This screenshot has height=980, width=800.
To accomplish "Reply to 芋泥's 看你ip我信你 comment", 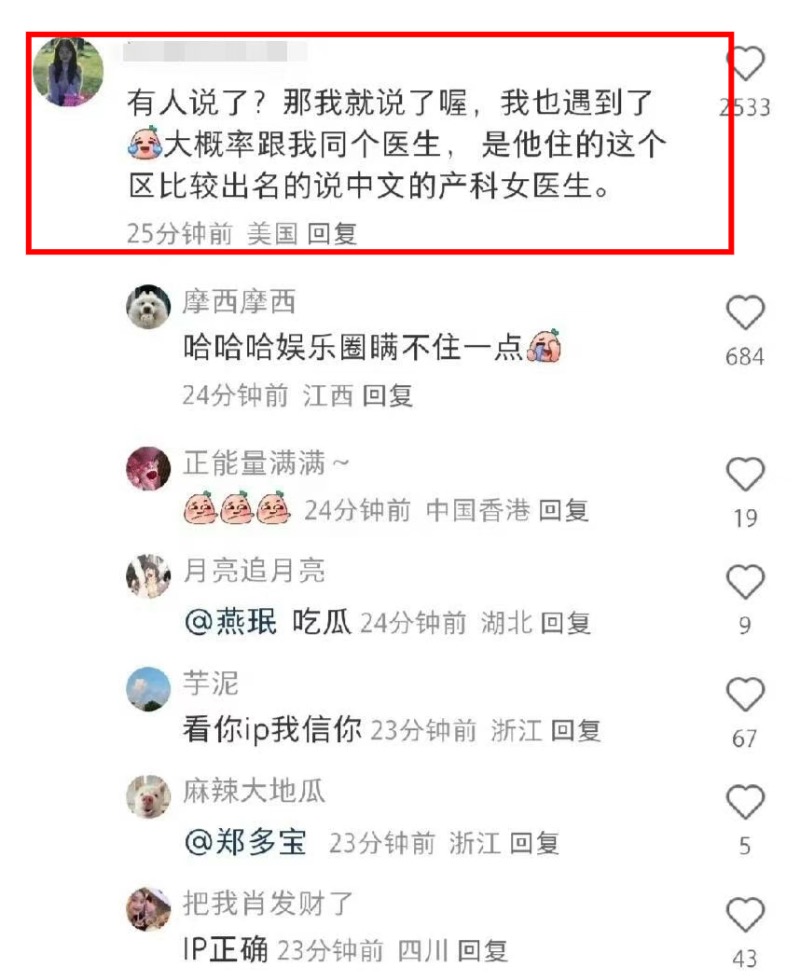I will (576, 730).
